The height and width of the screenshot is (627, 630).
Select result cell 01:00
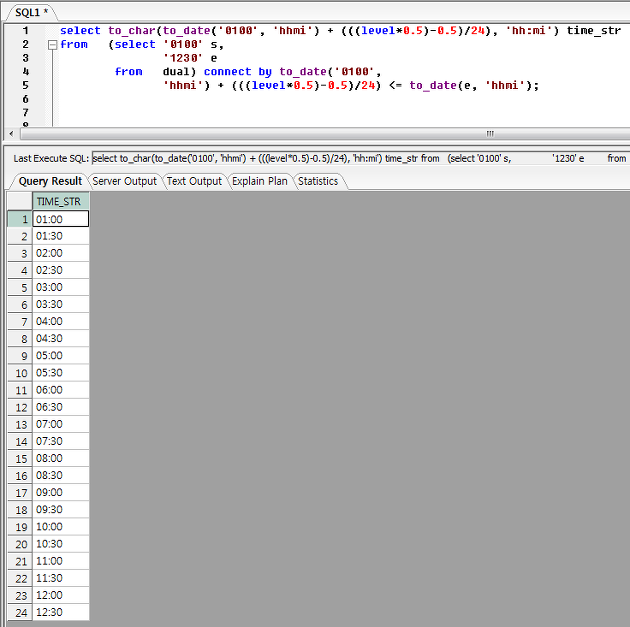tap(61, 219)
